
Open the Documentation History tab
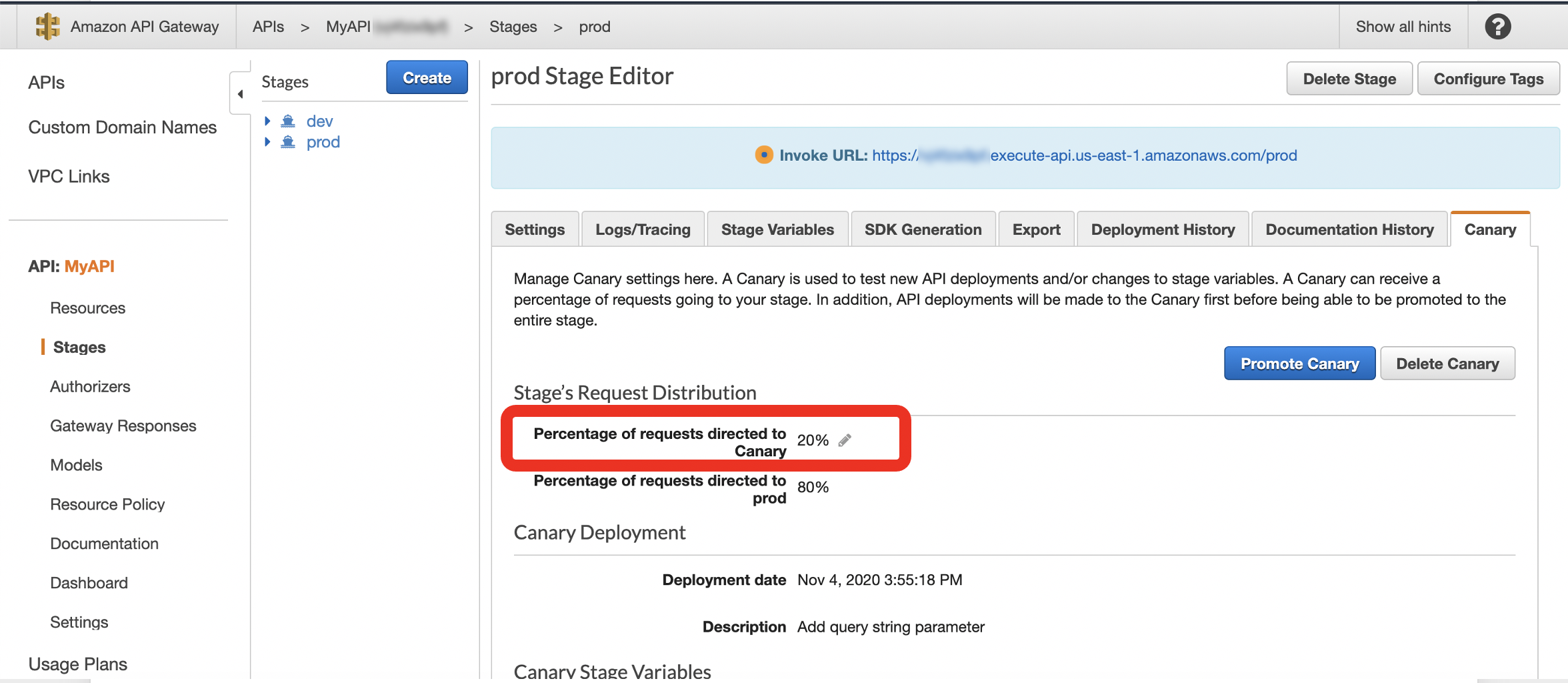pos(1349,229)
